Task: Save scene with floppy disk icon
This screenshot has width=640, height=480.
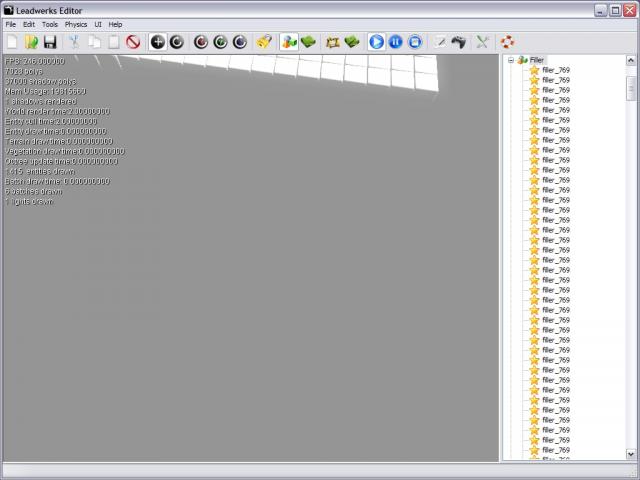Action: [x=50, y=42]
